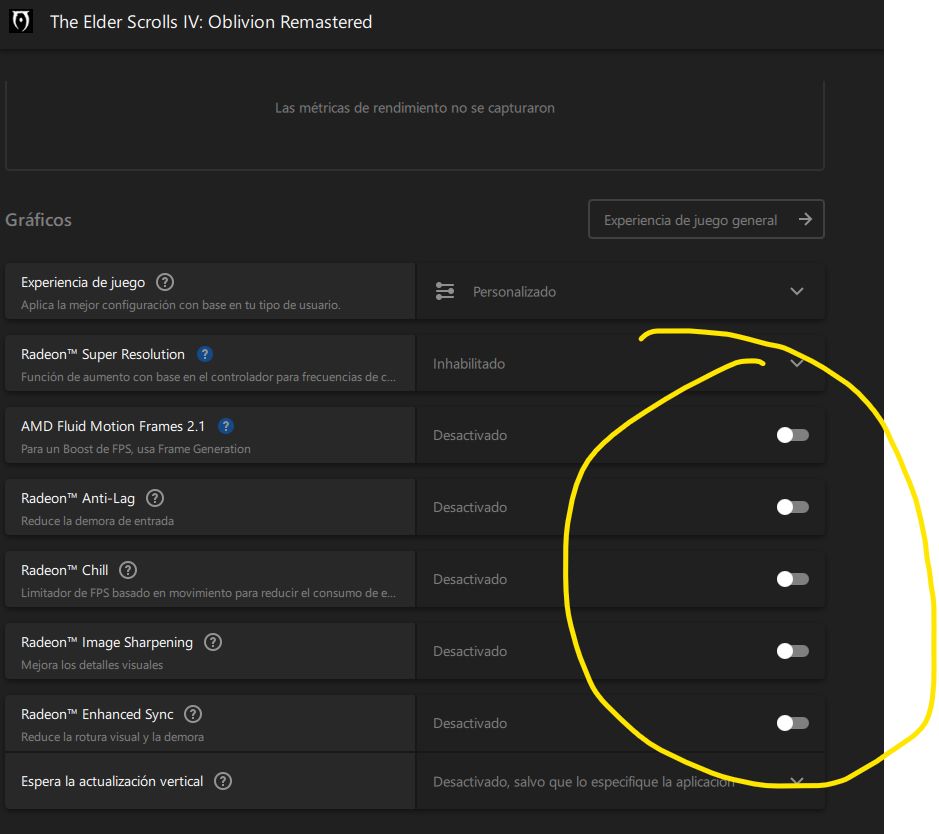Click the Radeon Super Resolution label
This screenshot has width=939, height=834.
click(x=103, y=354)
